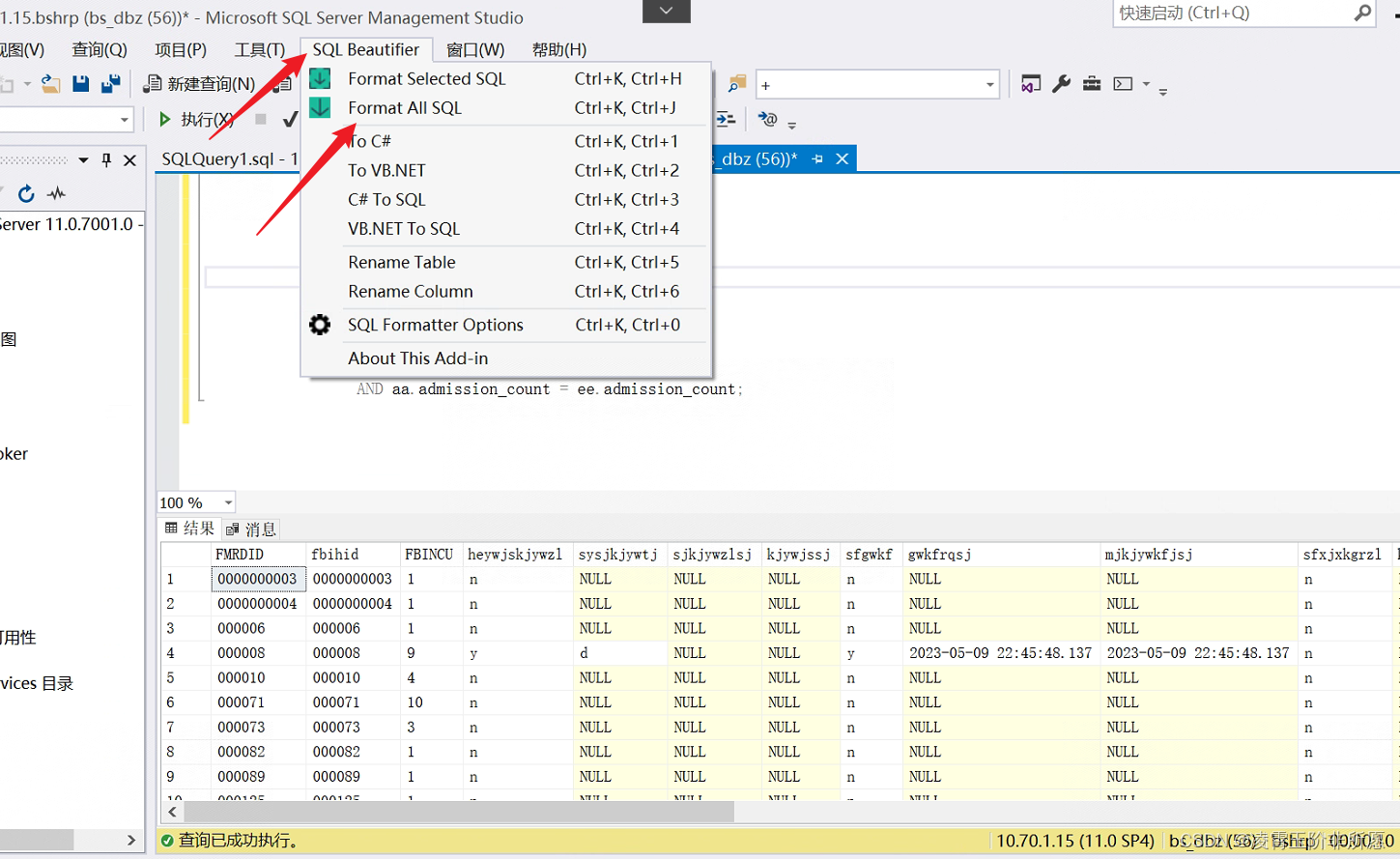Open the 工具(T) menu

click(260, 49)
